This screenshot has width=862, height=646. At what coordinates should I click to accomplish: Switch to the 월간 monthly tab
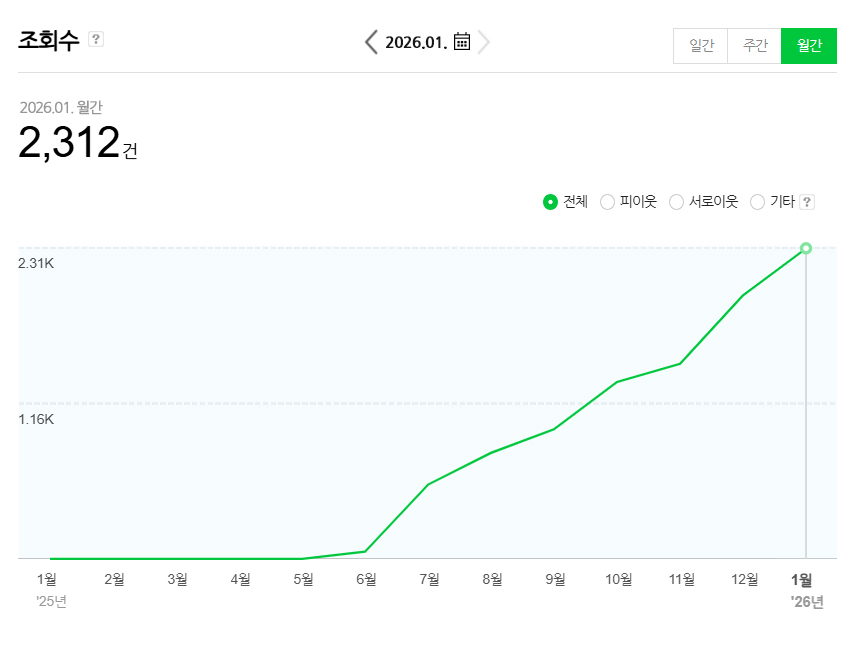pos(809,46)
